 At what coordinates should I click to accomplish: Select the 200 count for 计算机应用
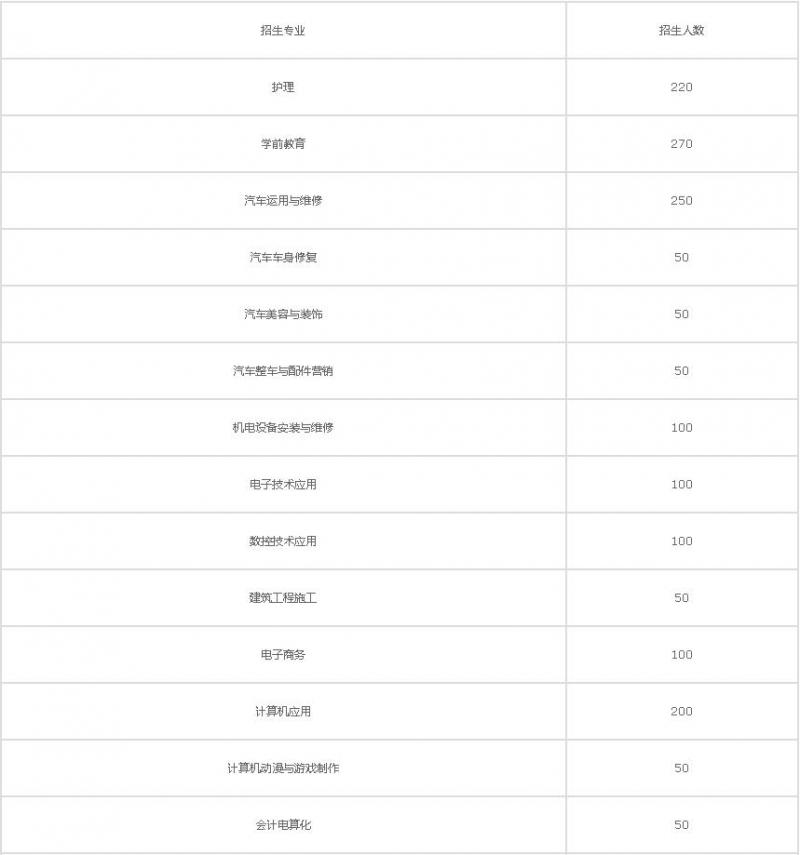(x=681, y=712)
